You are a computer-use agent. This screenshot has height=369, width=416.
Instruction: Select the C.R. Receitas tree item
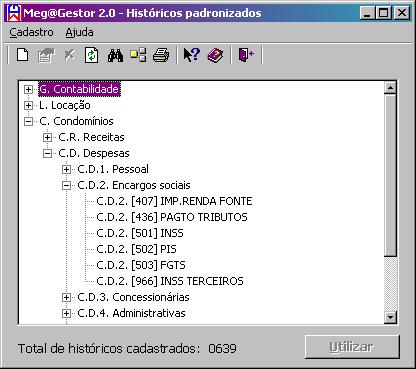[x=91, y=137]
